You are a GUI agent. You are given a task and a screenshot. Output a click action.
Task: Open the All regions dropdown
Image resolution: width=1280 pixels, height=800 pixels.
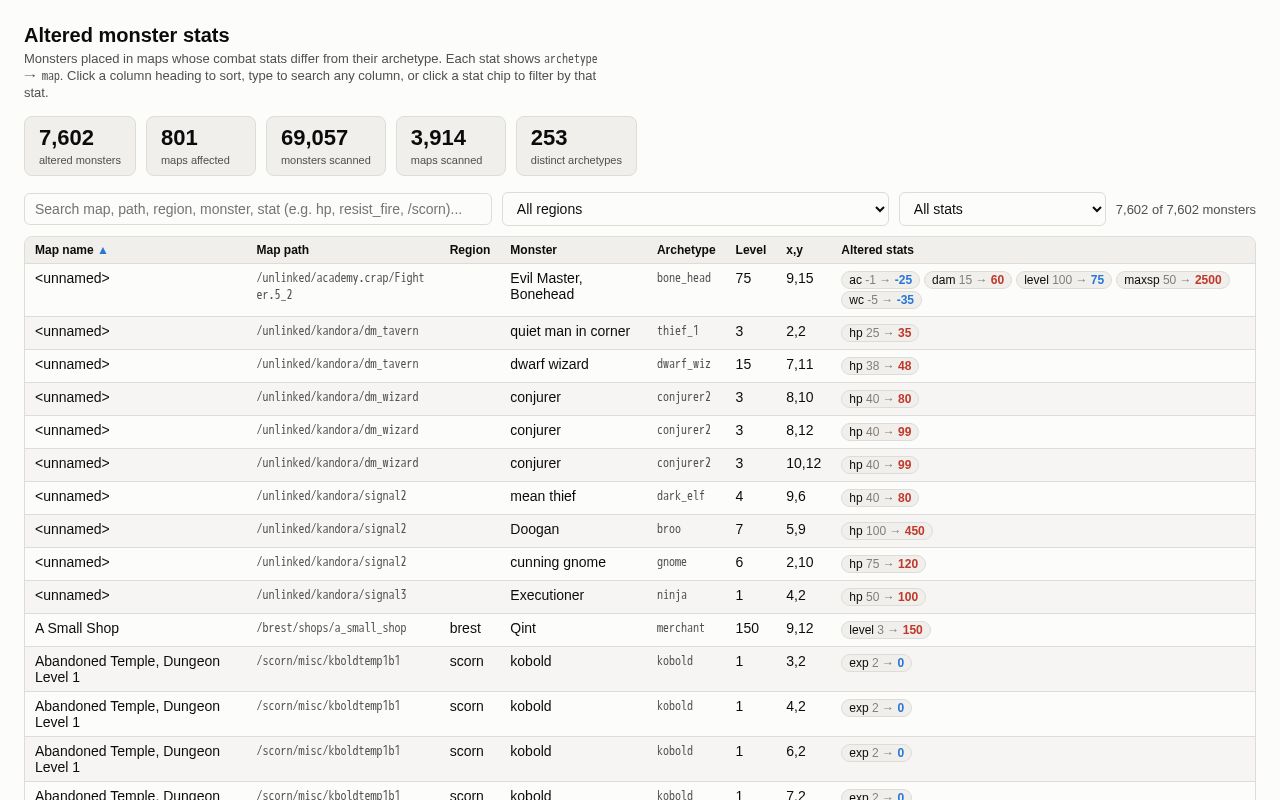(695, 209)
